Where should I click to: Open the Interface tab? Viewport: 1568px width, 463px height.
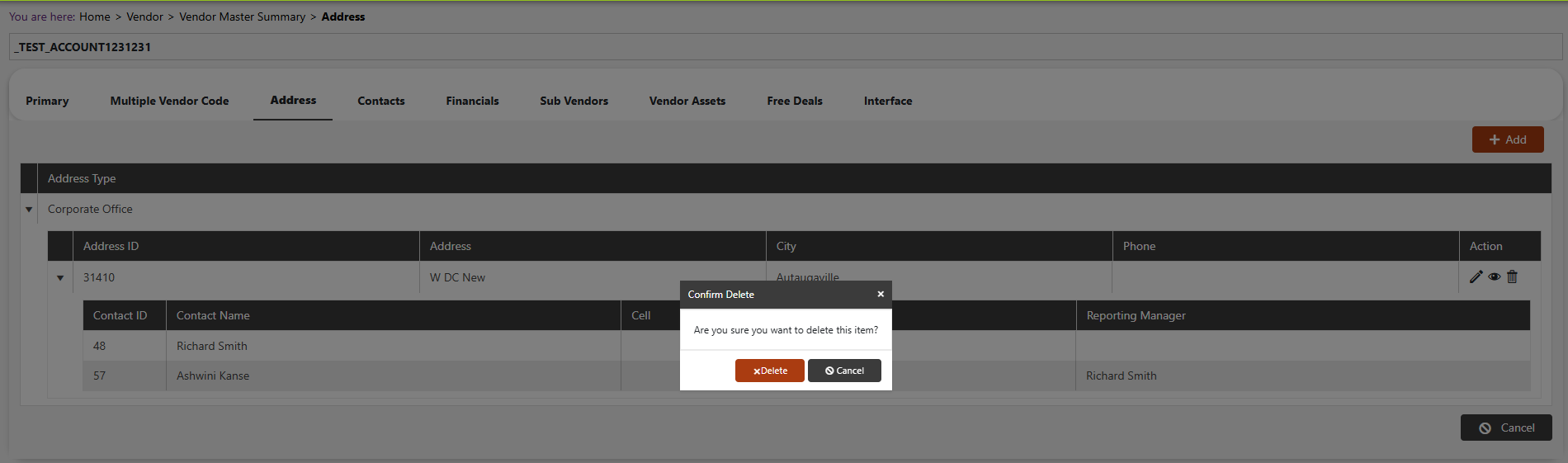click(888, 101)
